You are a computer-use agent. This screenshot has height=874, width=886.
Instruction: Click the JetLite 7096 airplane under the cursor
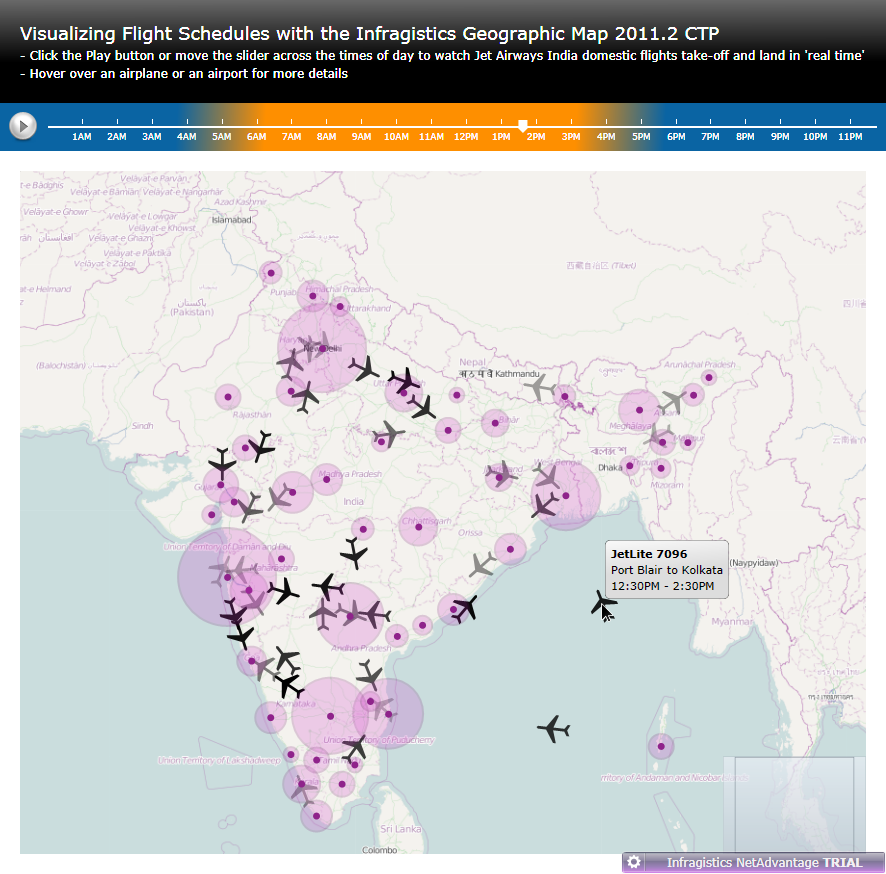[602, 602]
